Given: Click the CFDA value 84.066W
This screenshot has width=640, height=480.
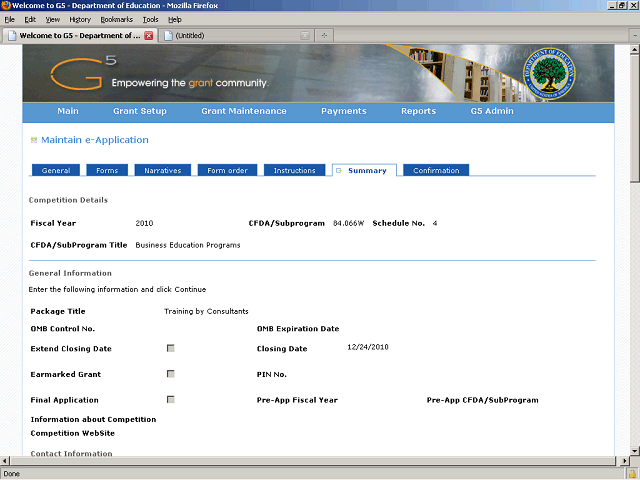Looking at the screenshot, I should [x=348, y=223].
